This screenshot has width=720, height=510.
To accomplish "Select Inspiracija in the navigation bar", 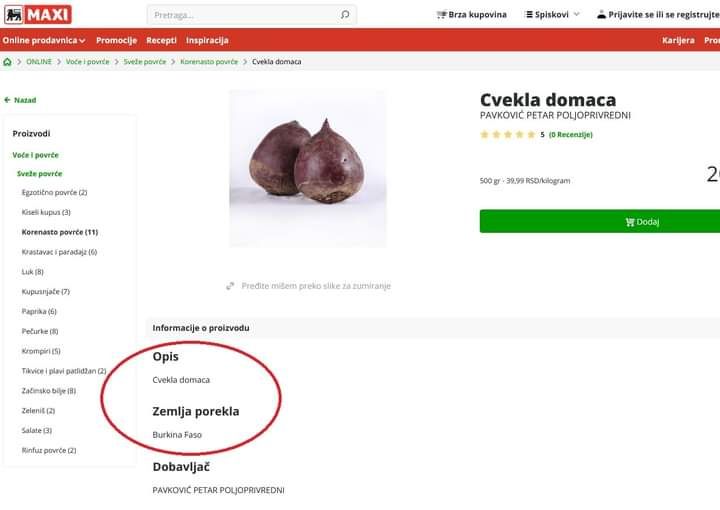I will (207, 40).
